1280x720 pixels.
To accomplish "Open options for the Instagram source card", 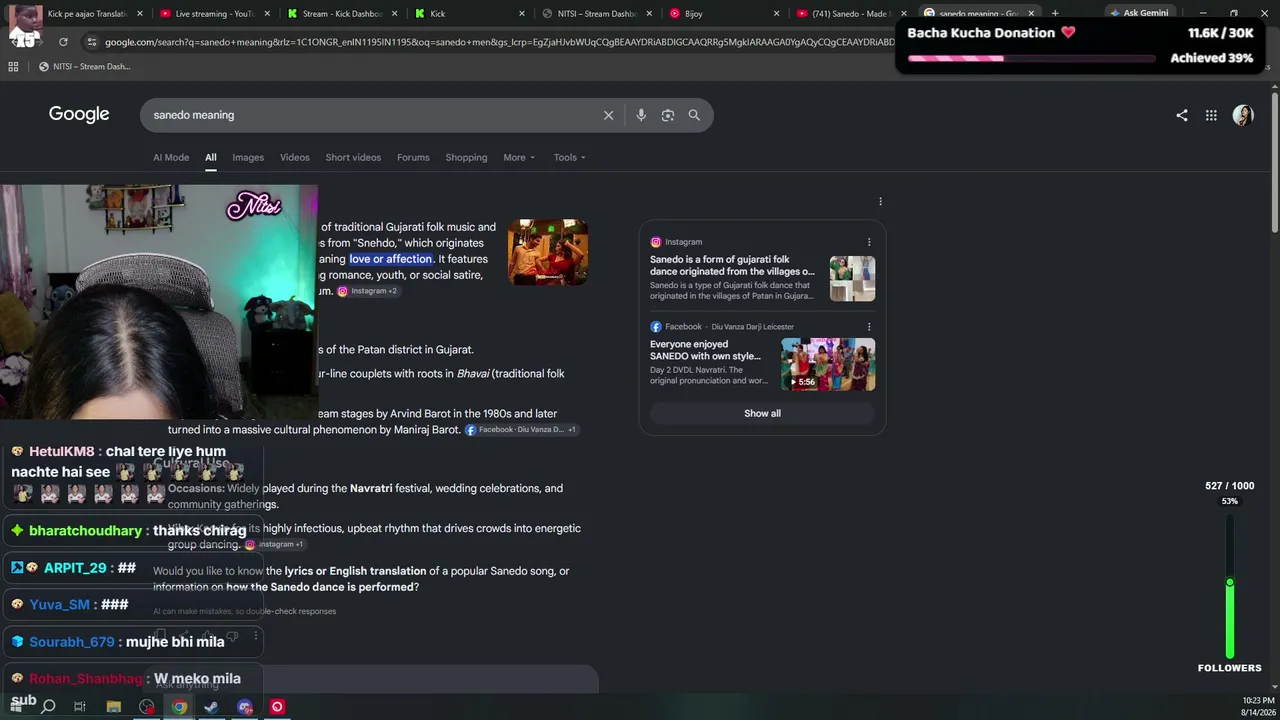I will click(869, 242).
